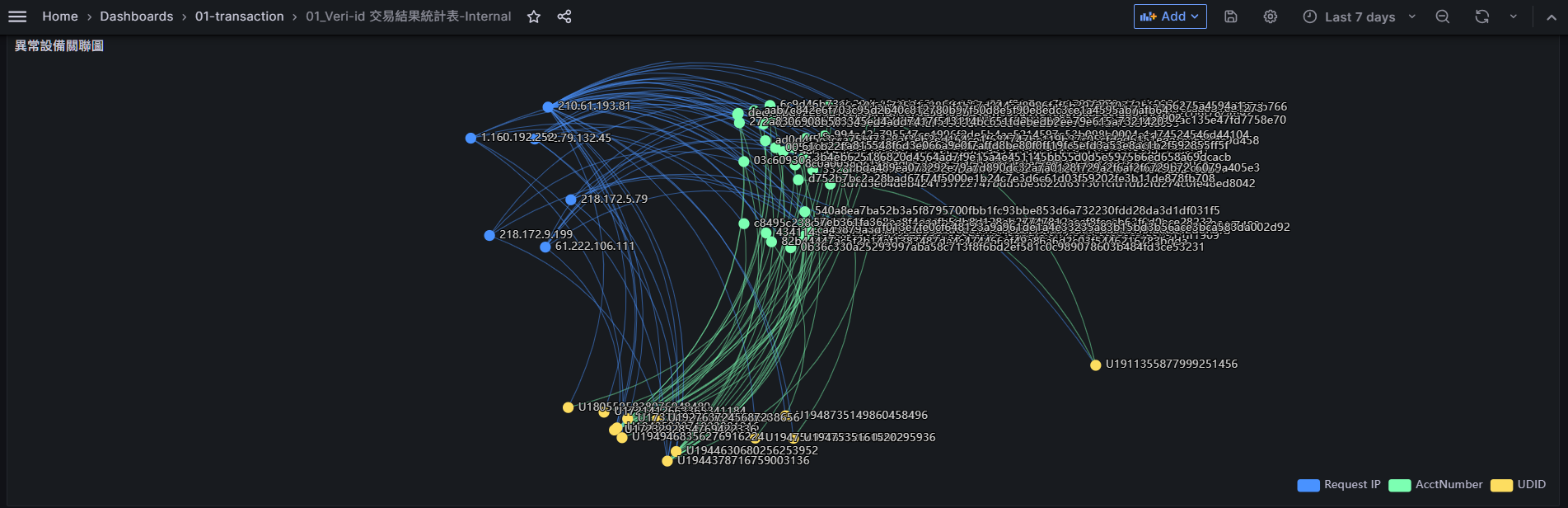Toggle UDID legend series
1568x508 pixels.
coord(1531,485)
